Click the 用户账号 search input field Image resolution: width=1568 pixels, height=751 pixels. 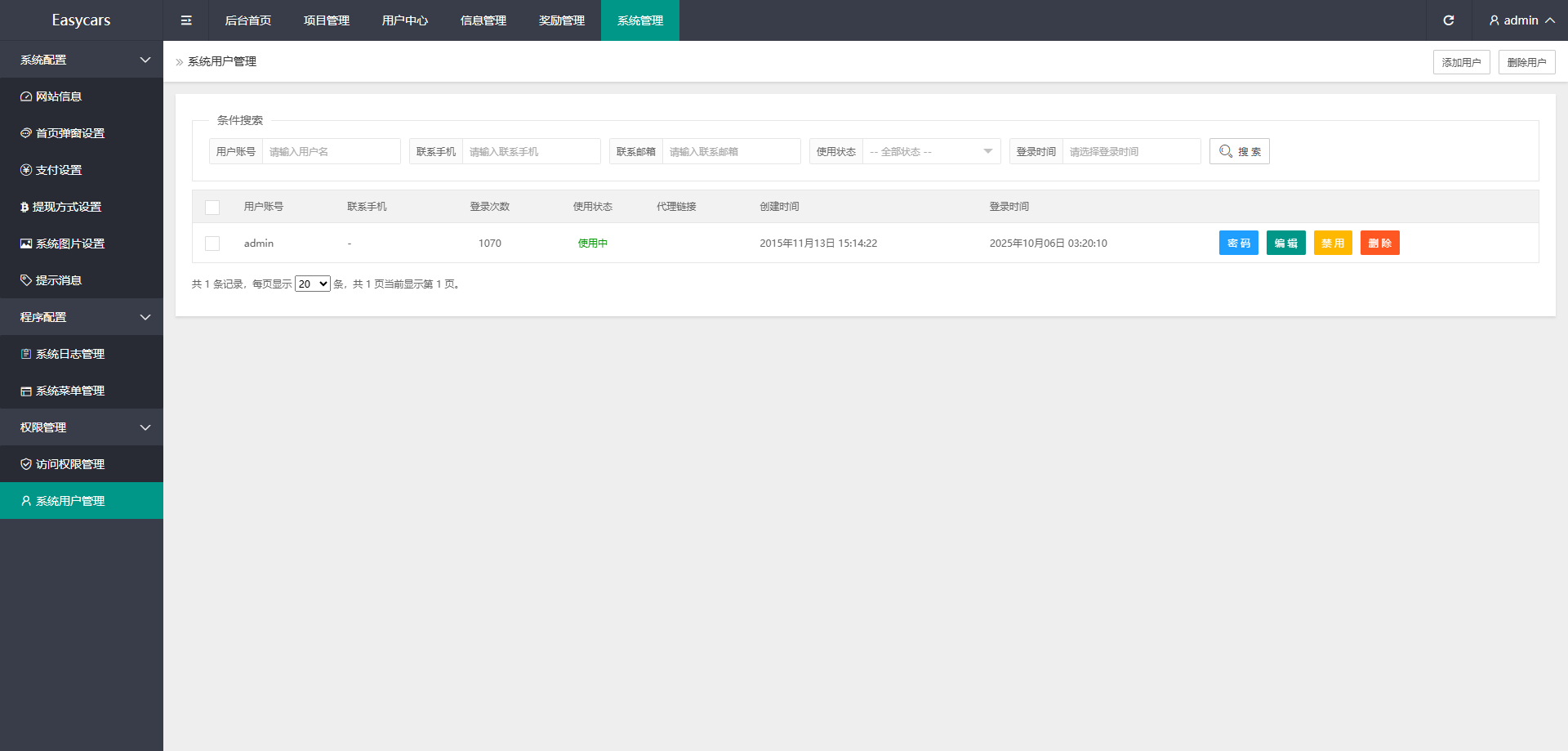[x=331, y=151]
